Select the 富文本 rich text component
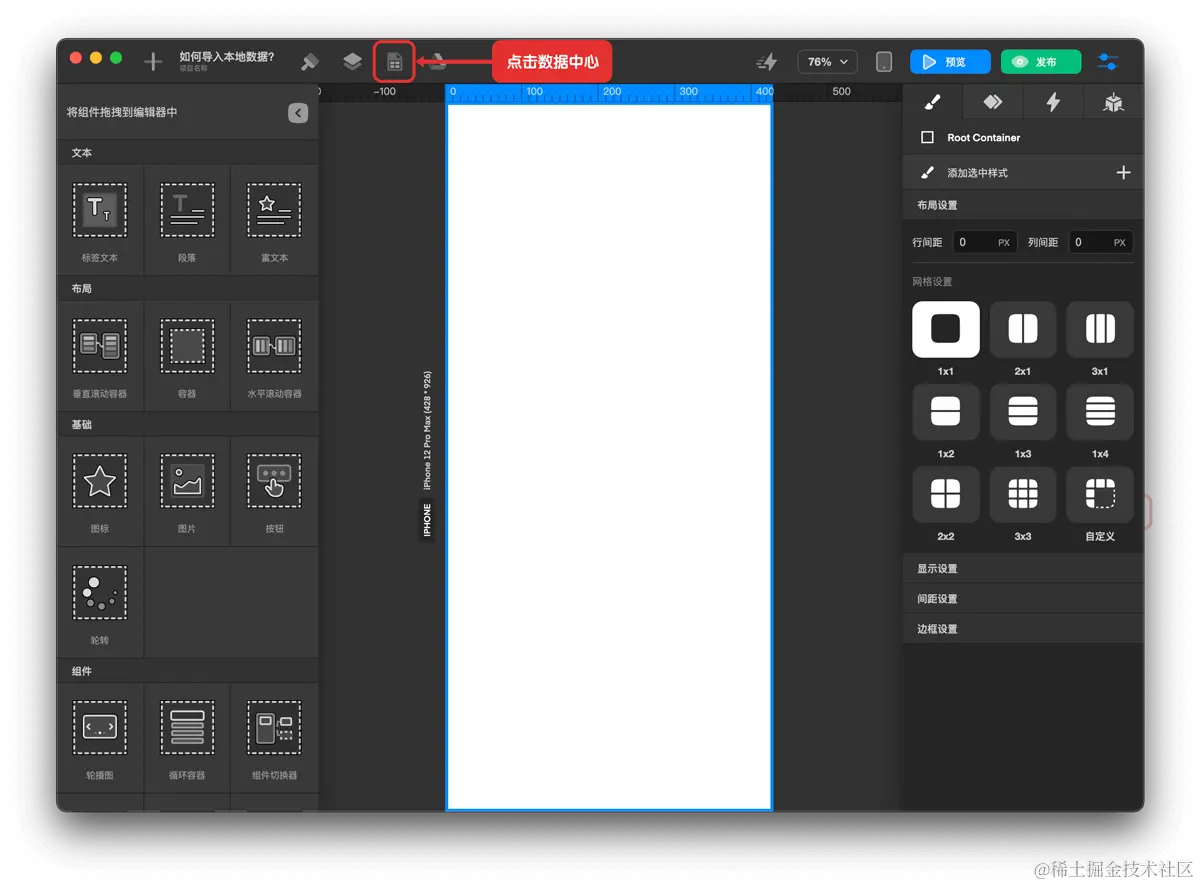The image size is (1200, 886). pos(274,220)
